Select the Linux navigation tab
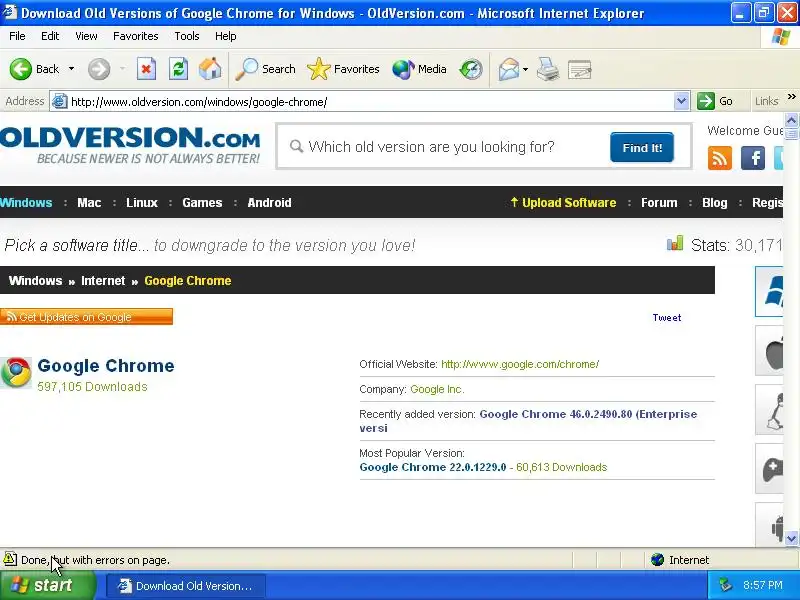 (142, 203)
